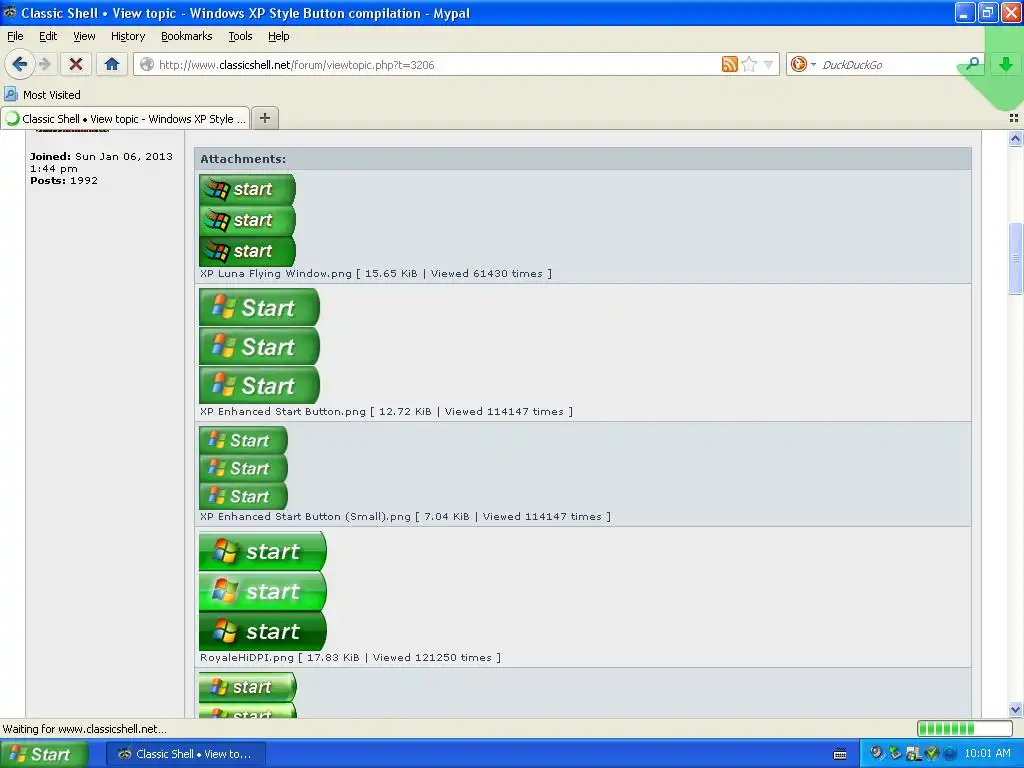The width and height of the screenshot is (1024, 768).
Task: Click 'Waiting for www.classicshell.net...' status text
Action: pyautogui.click(x=84, y=729)
